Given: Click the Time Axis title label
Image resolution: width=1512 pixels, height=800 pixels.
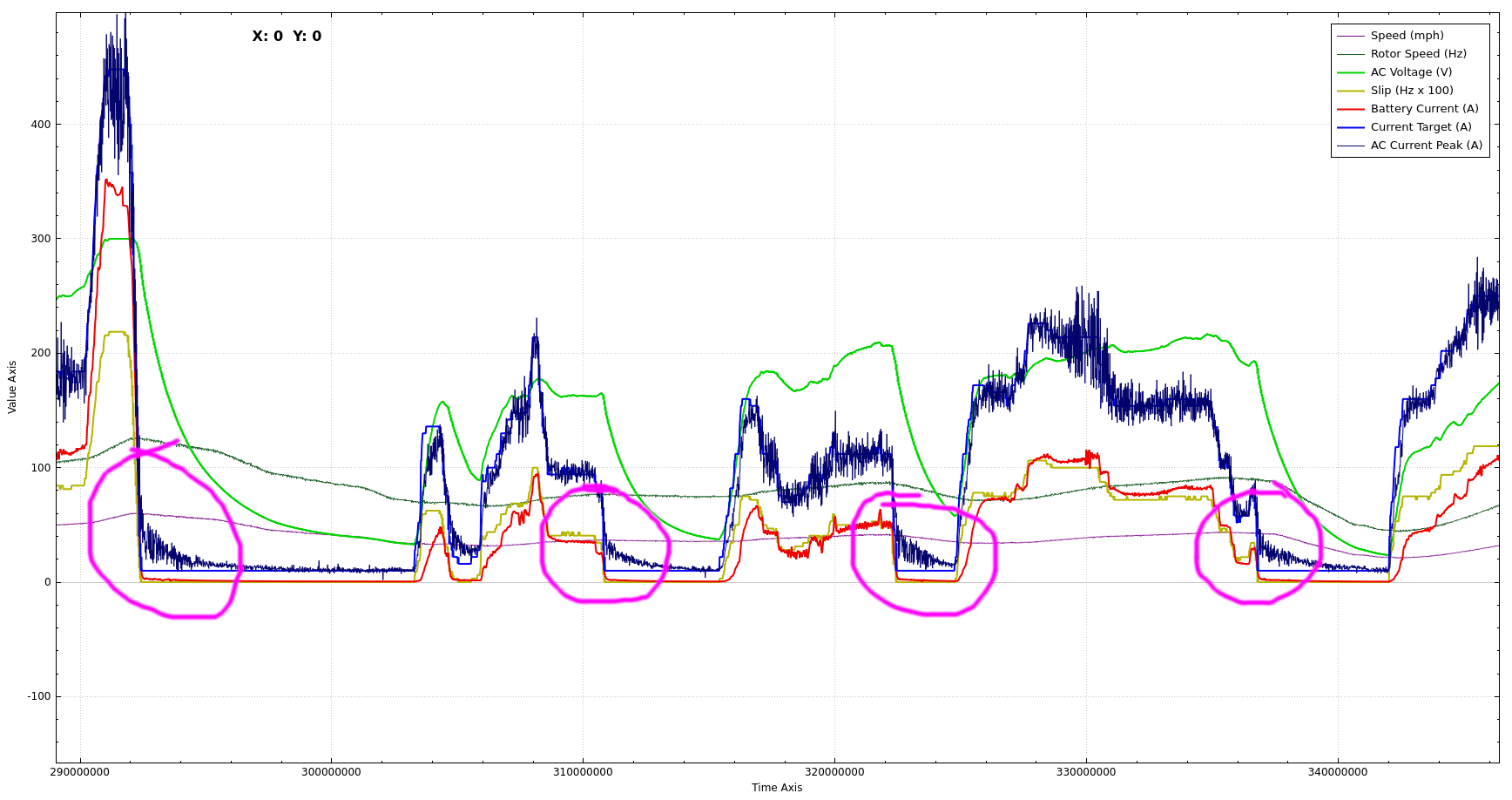Looking at the screenshot, I should point(777,788).
